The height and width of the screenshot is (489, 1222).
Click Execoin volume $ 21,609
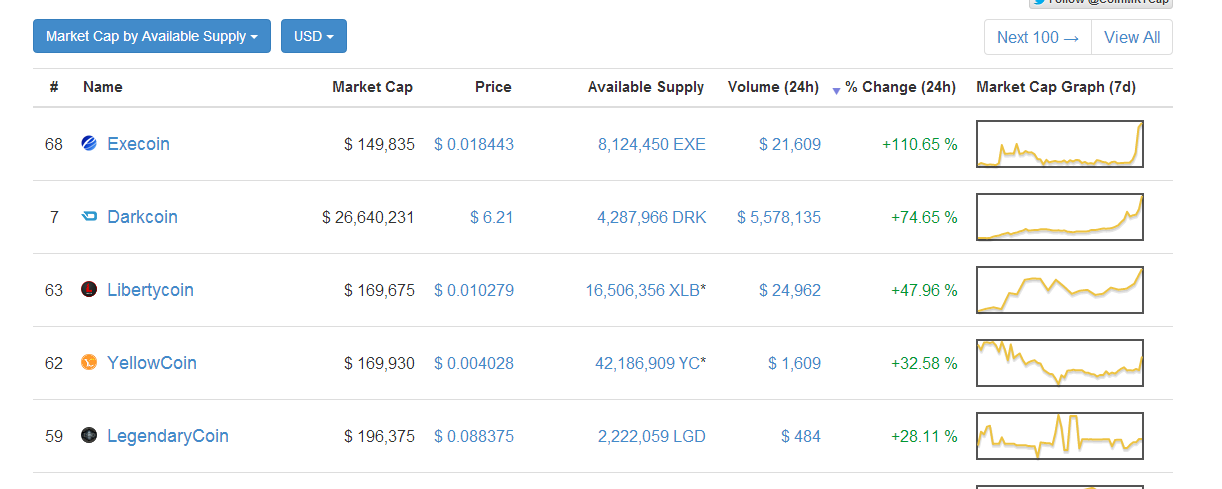[x=790, y=144]
